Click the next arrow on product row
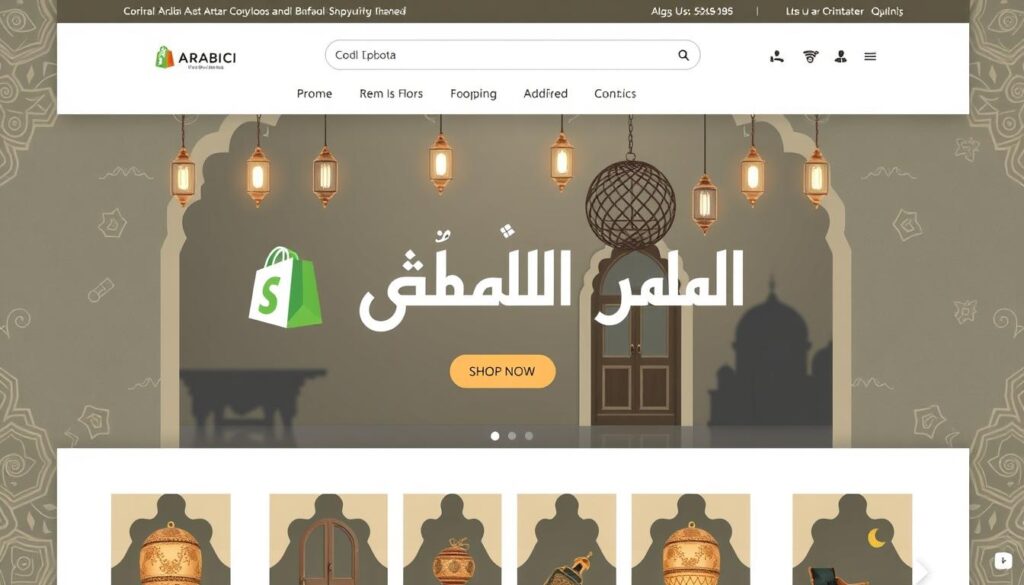 click(921, 571)
